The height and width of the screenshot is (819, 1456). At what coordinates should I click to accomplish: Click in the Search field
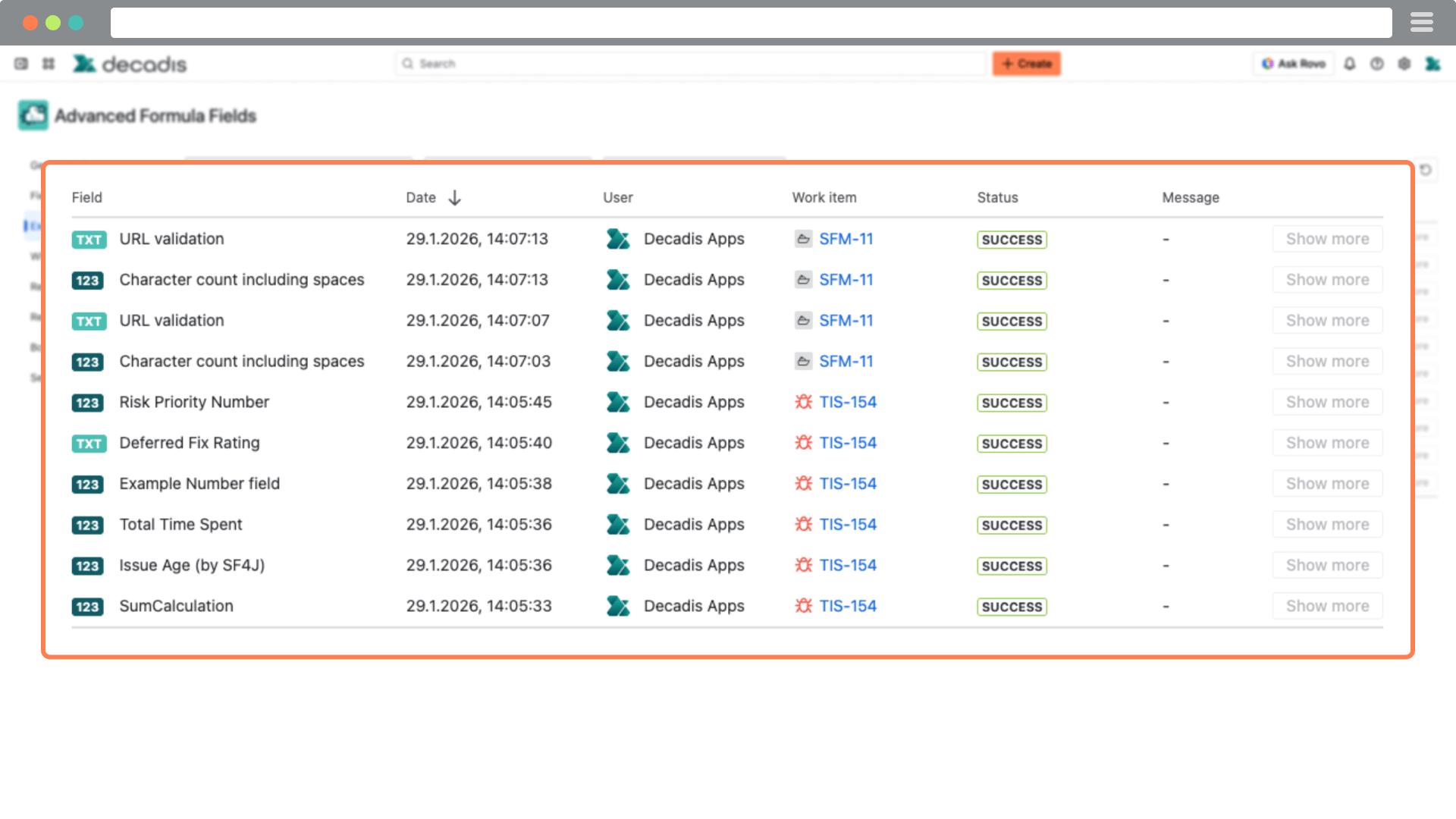(690, 64)
